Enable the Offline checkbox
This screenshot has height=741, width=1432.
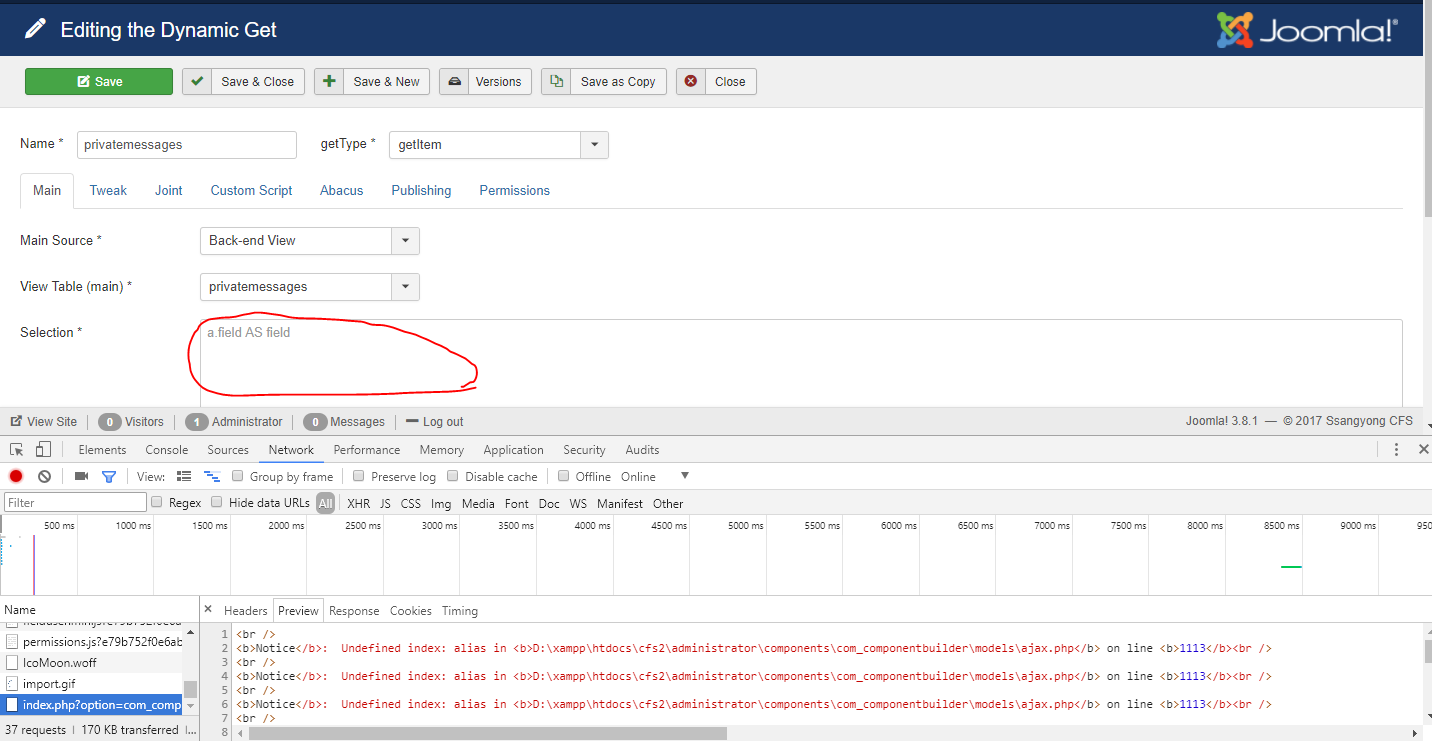coord(564,477)
